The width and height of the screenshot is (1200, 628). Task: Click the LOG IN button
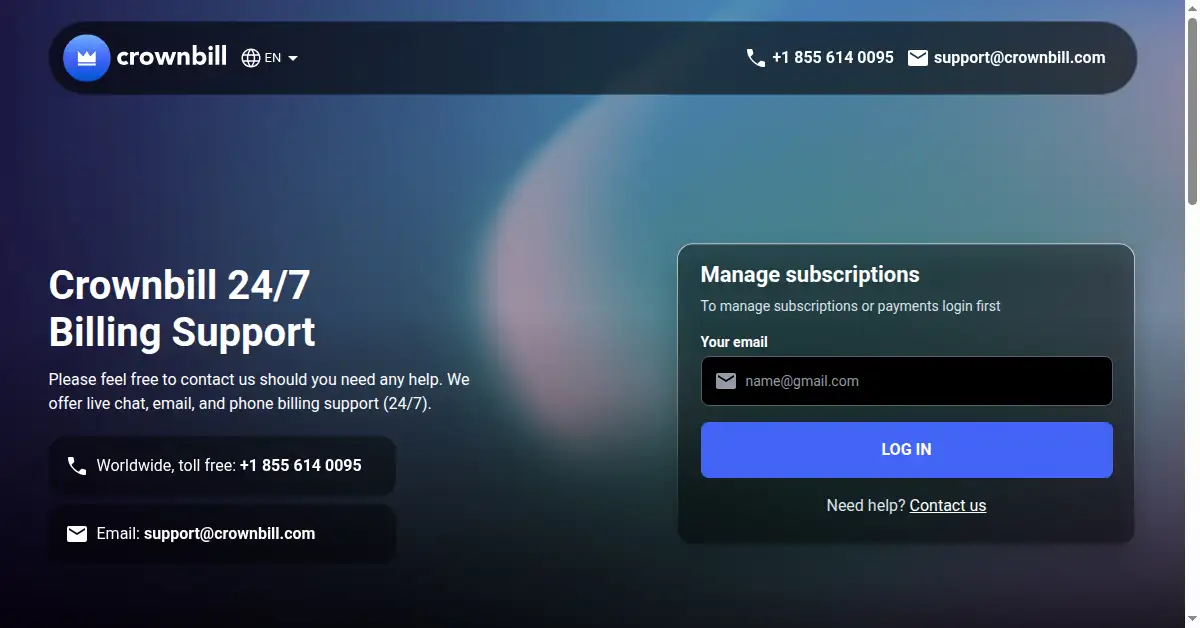907,450
